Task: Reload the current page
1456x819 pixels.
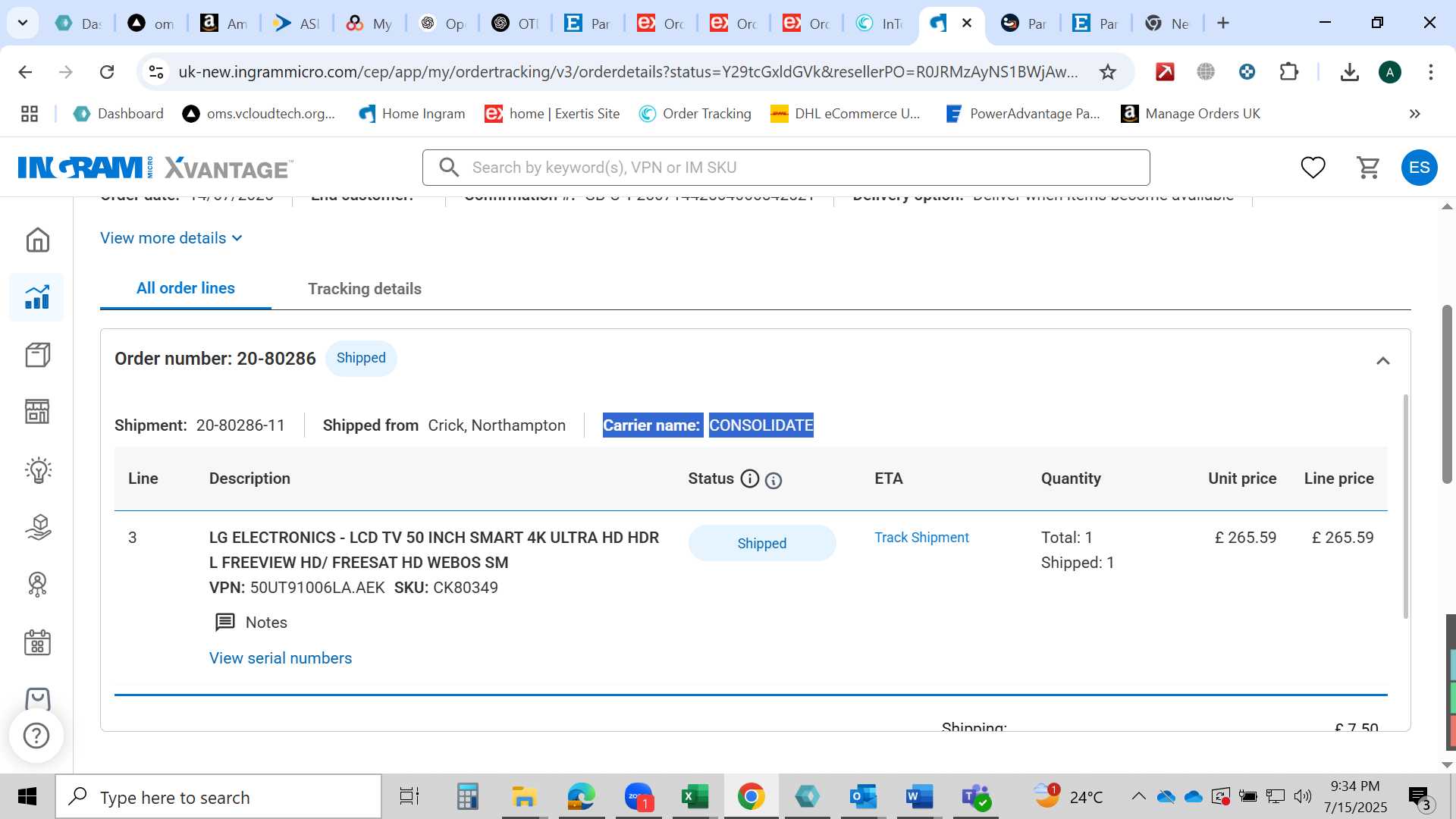Action: (107, 72)
